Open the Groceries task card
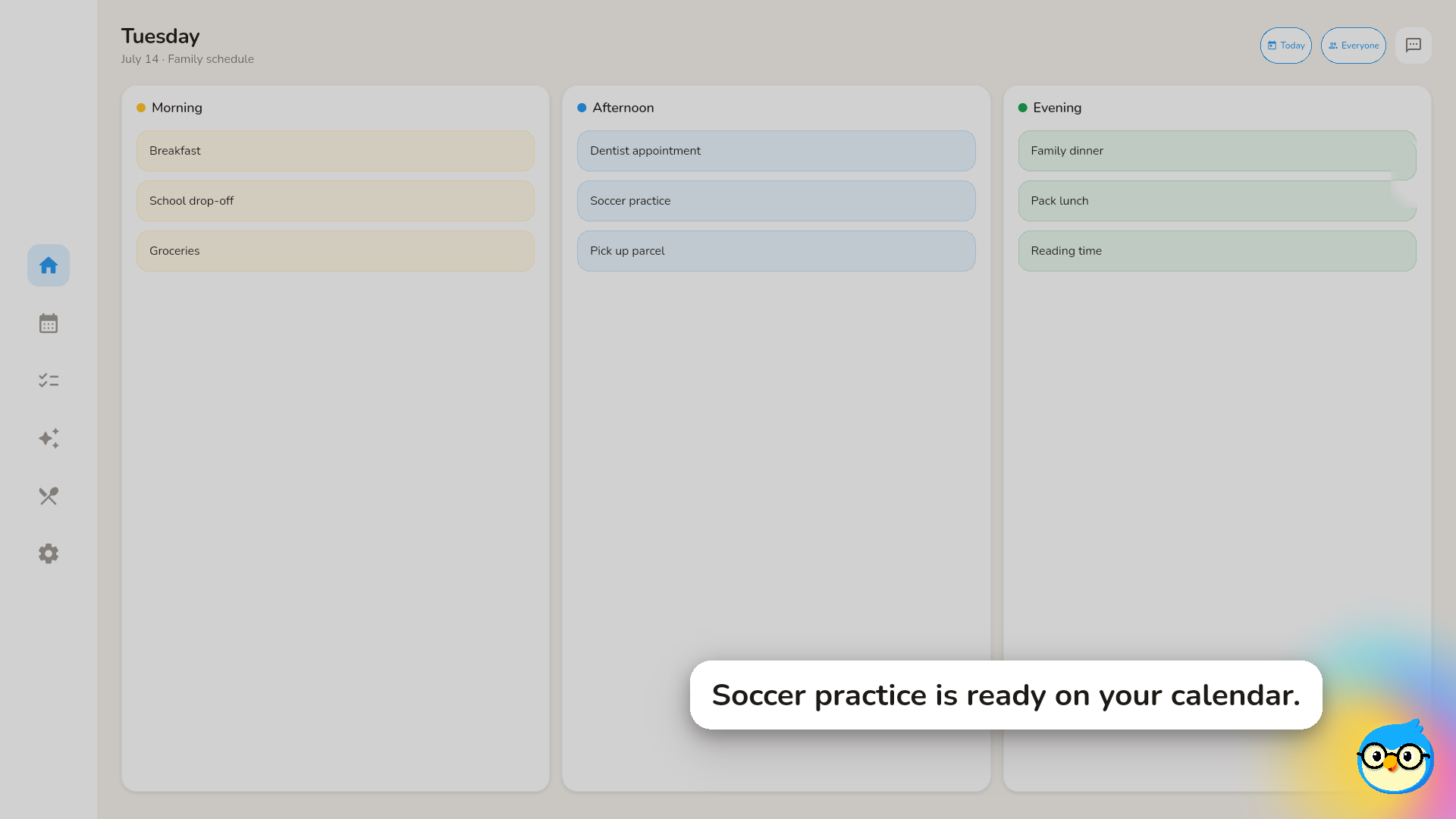Image resolution: width=1456 pixels, height=819 pixels. click(x=335, y=251)
